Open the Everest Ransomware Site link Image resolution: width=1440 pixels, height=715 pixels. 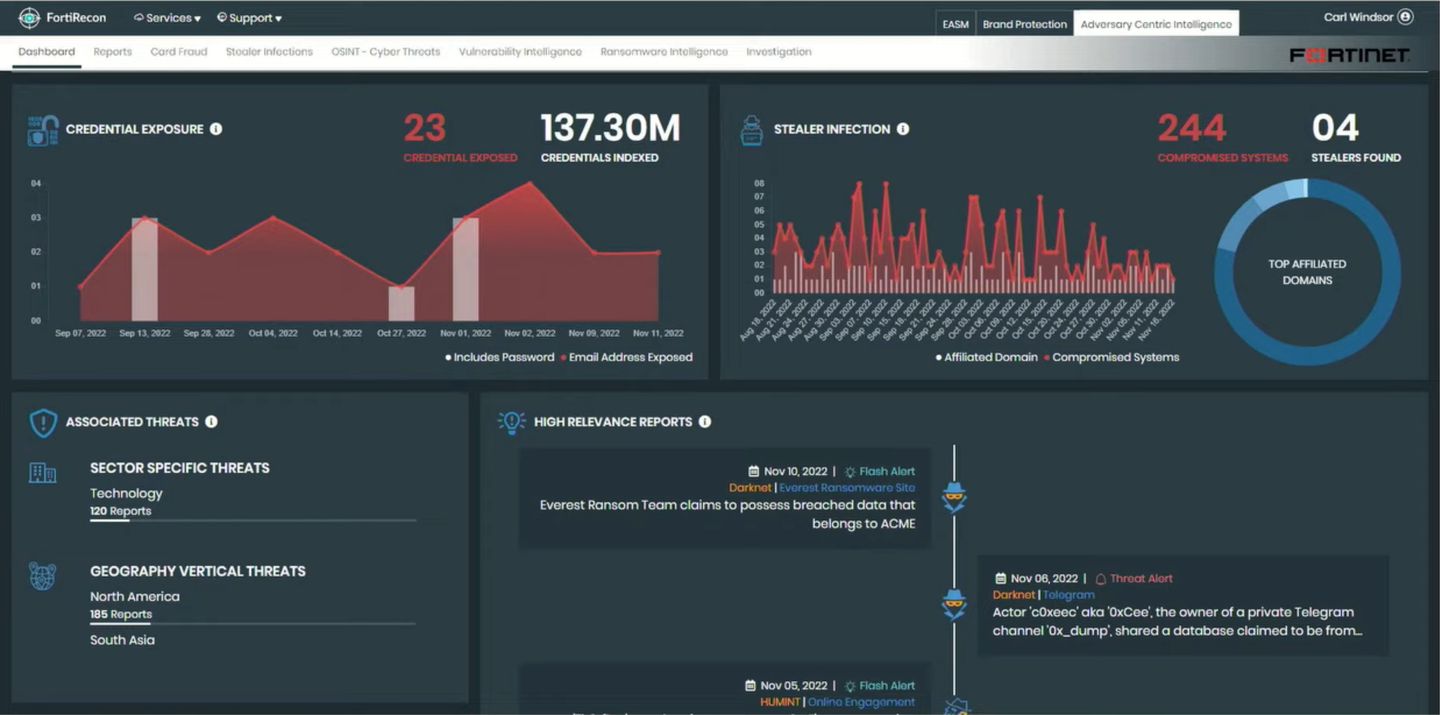pyautogui.click(x=847, y=488)
